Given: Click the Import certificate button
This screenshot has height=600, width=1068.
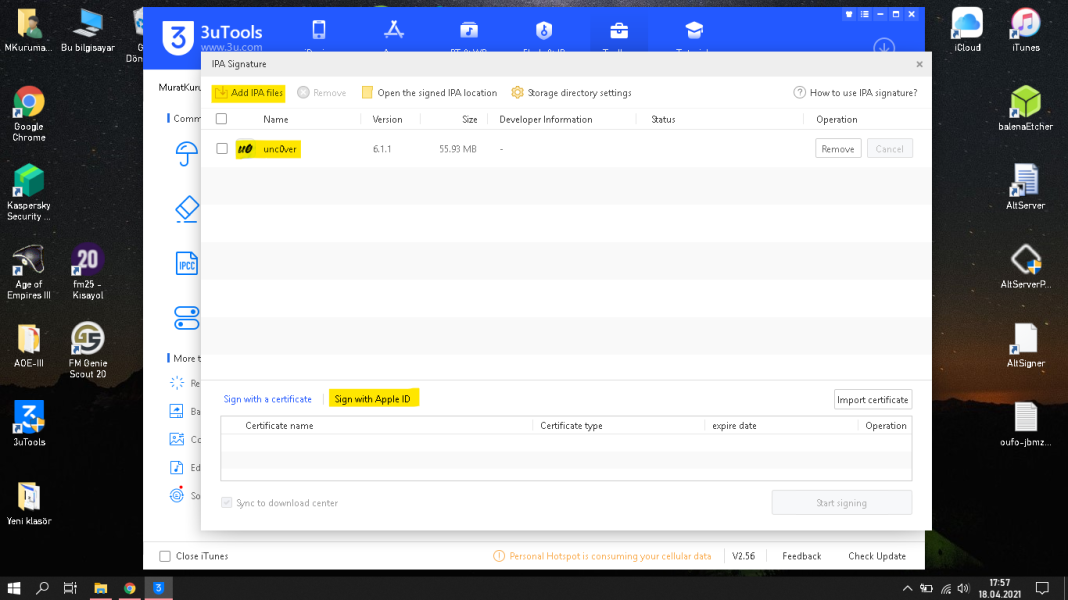Looking at the screenshot, I should 872,399.
